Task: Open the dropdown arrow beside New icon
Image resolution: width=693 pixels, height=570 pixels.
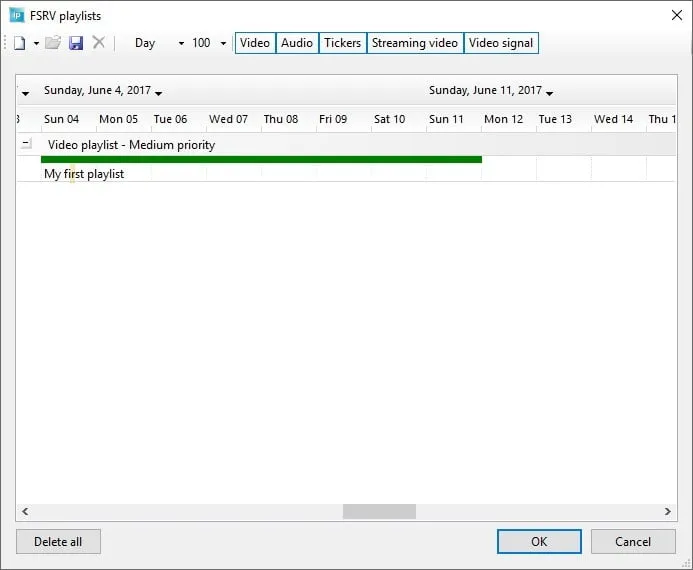Action: coord(36,44)
